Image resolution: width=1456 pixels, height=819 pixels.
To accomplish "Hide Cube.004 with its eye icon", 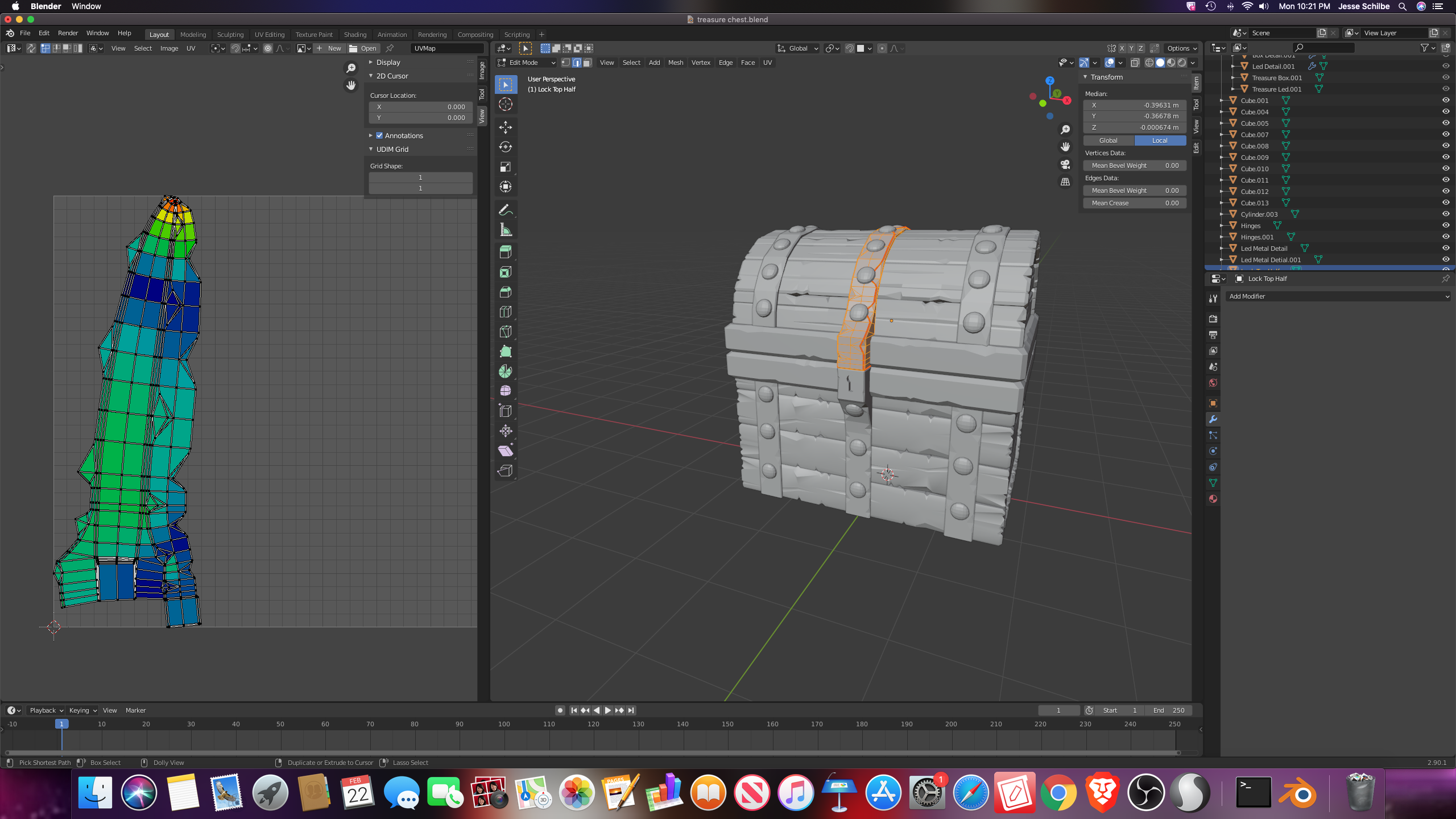I will [1445, 111].
